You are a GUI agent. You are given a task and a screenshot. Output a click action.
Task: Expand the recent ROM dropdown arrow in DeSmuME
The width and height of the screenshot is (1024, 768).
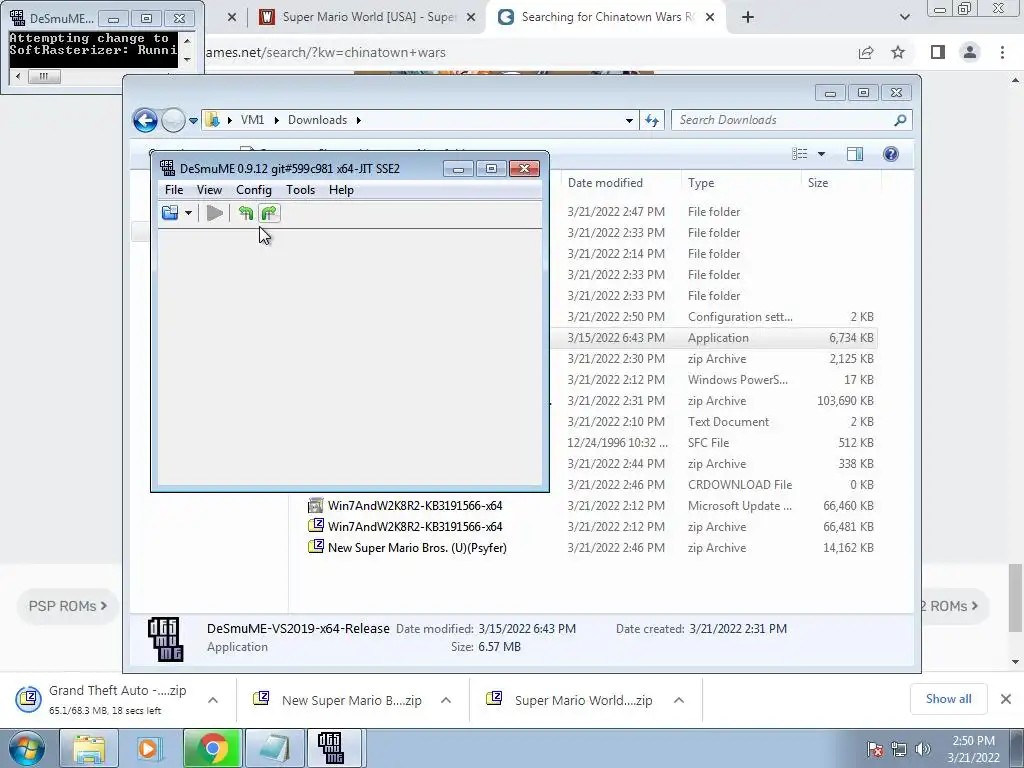pos(188,213)
